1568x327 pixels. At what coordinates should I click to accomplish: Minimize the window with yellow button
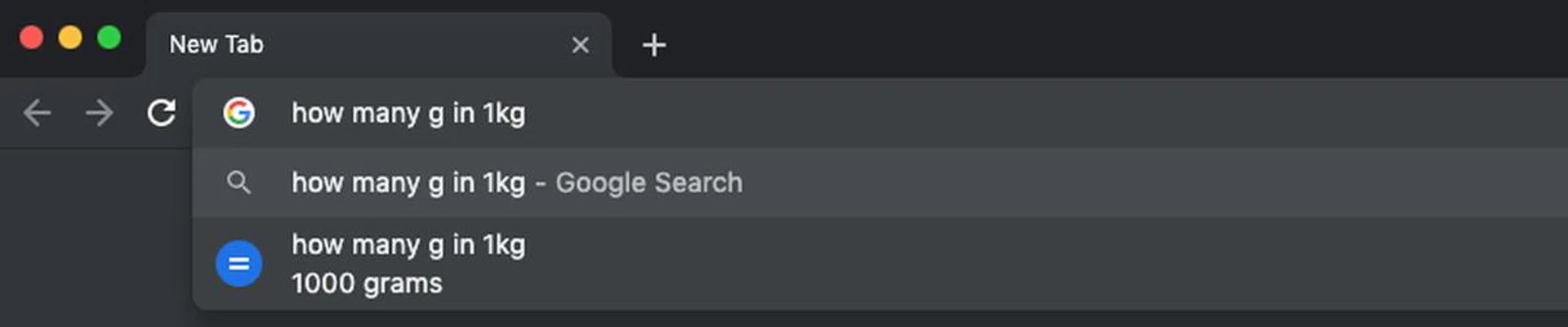tap(70, 38)
